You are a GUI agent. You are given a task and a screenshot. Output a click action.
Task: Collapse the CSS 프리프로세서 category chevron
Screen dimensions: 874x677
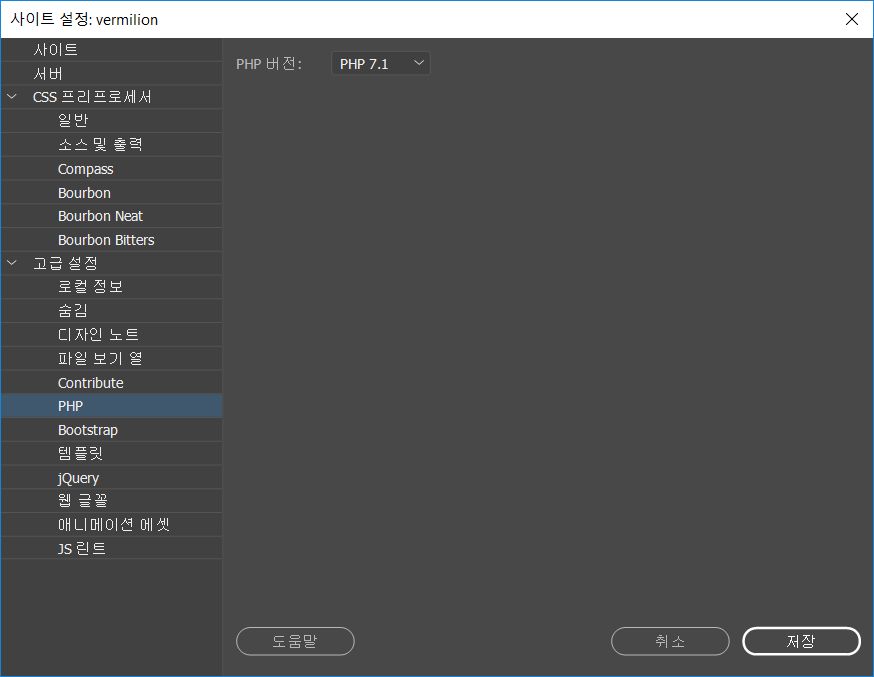pos(11,96)
